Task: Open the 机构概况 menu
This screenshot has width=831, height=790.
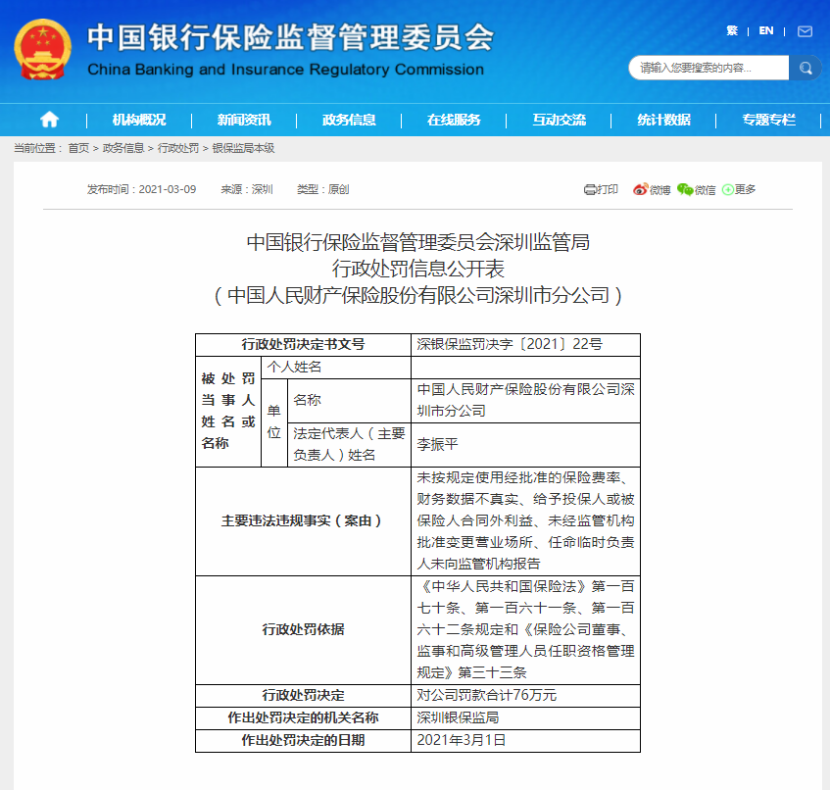Action: click(139, 120)
